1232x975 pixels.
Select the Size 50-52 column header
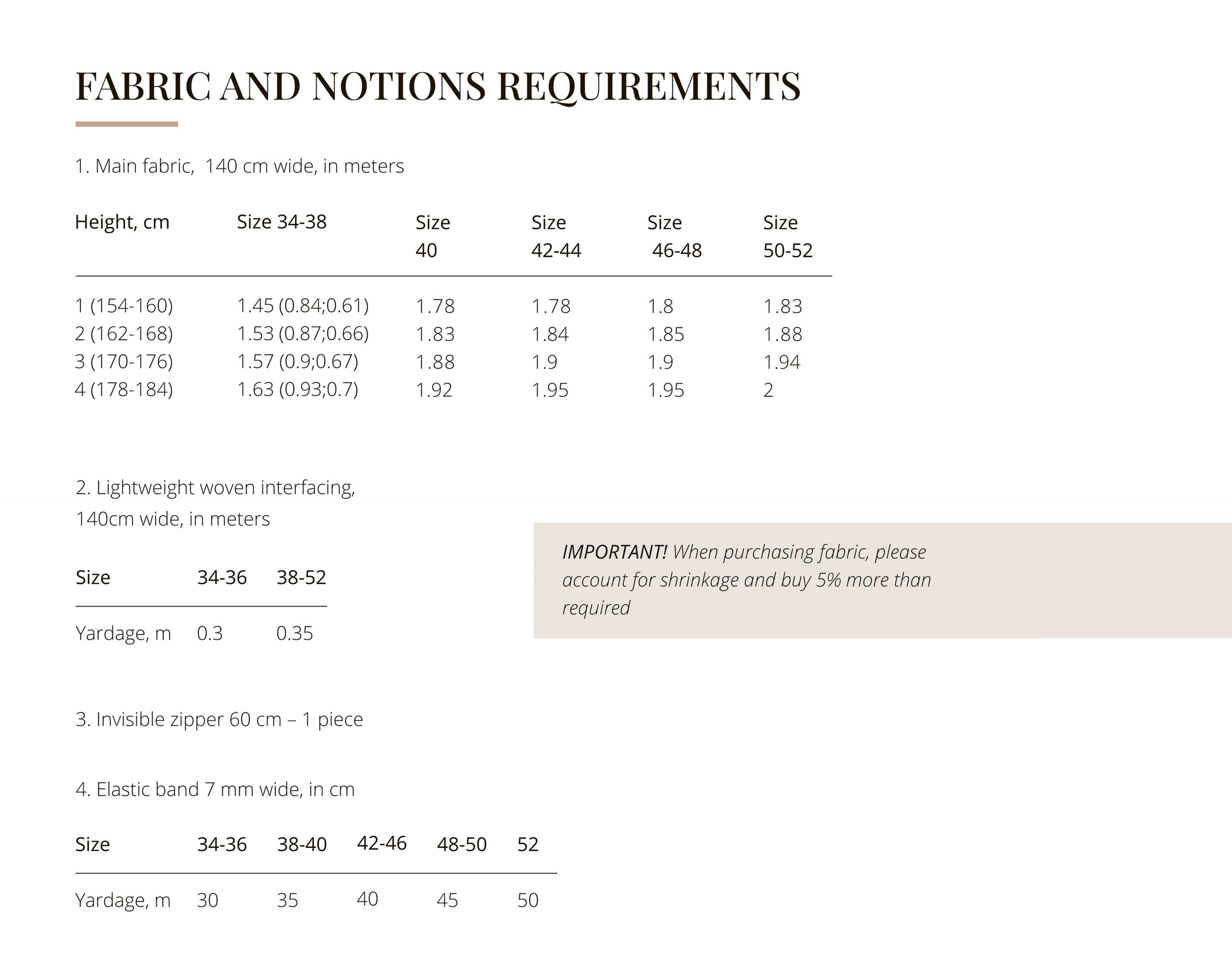tap(788, 236)
